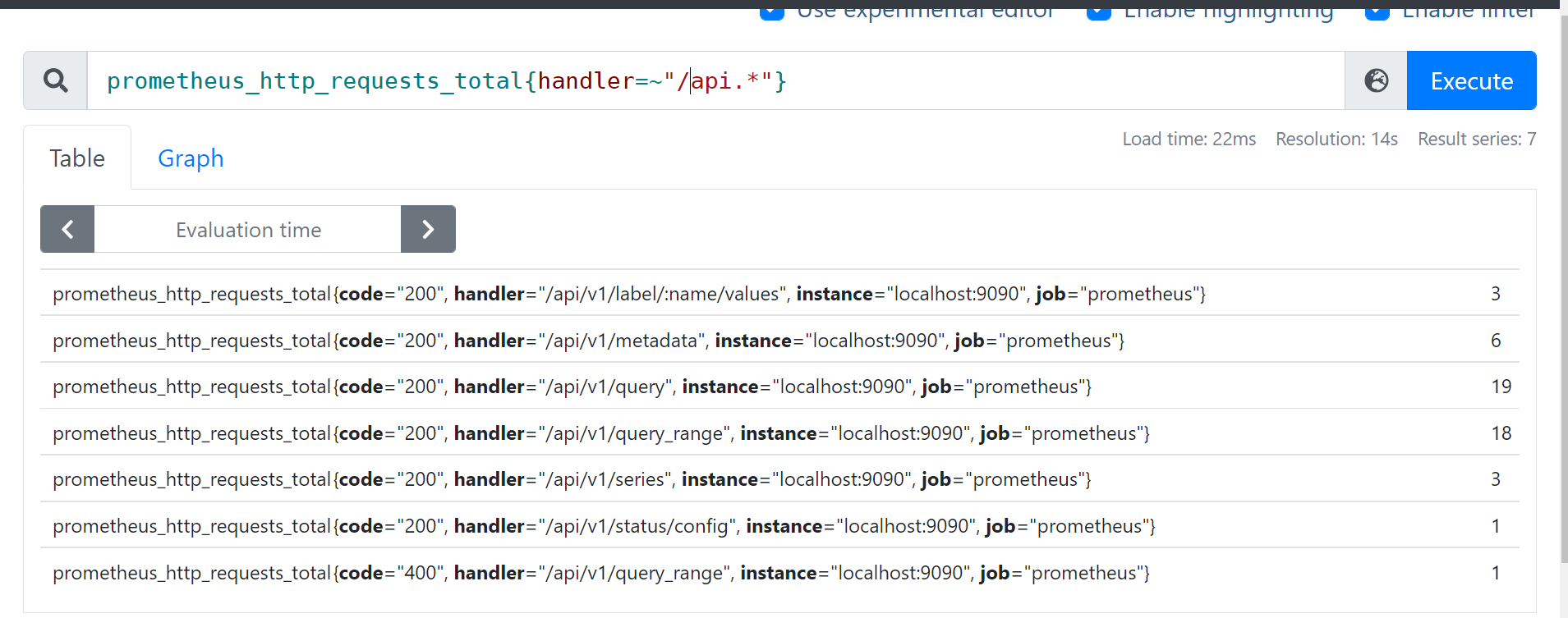1568x618 pixels.
Task: Select the /api/v1/label/:name/values result row
Action: point(628,294)
